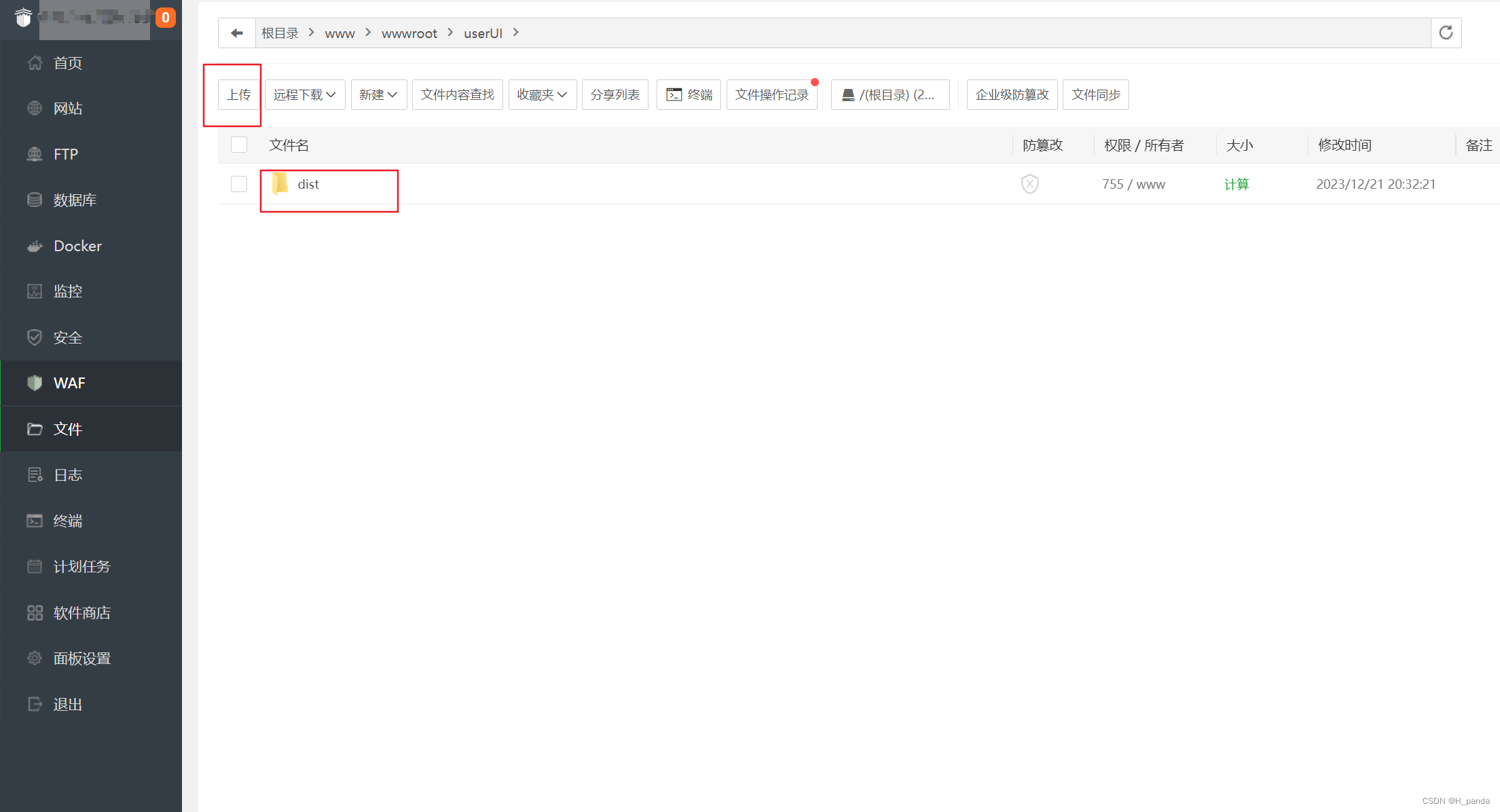1500x812 pixels.
Task: Open the 终端 terminal toolbar button
Action: pos(689,94)
